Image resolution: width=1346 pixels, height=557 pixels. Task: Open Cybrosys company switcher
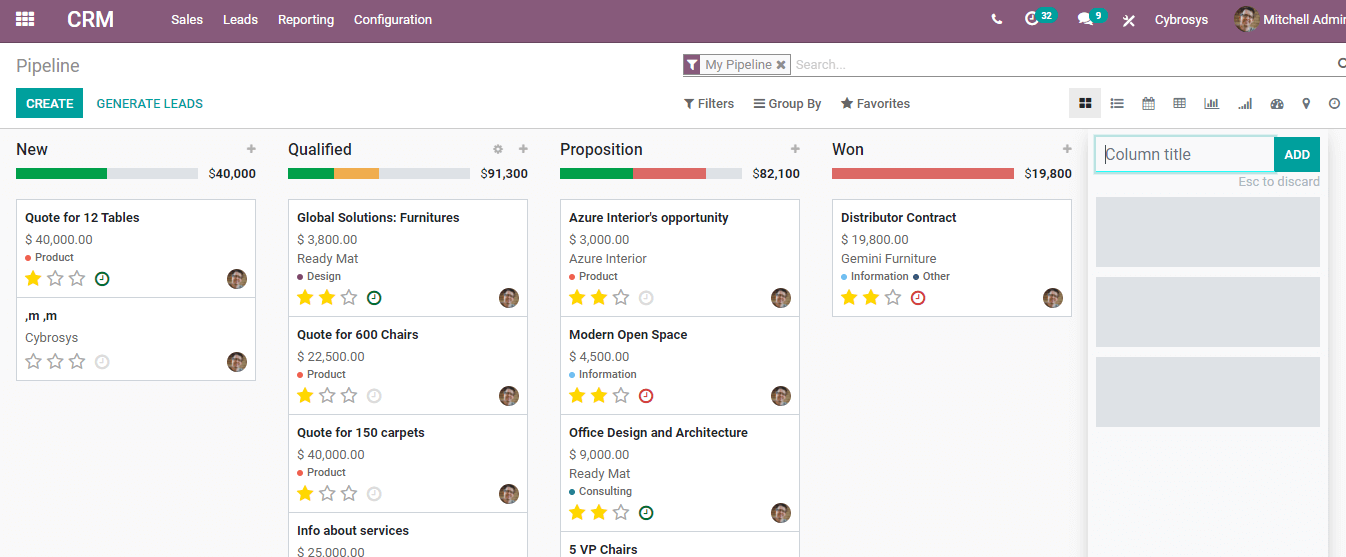[x=1181, y=20]
